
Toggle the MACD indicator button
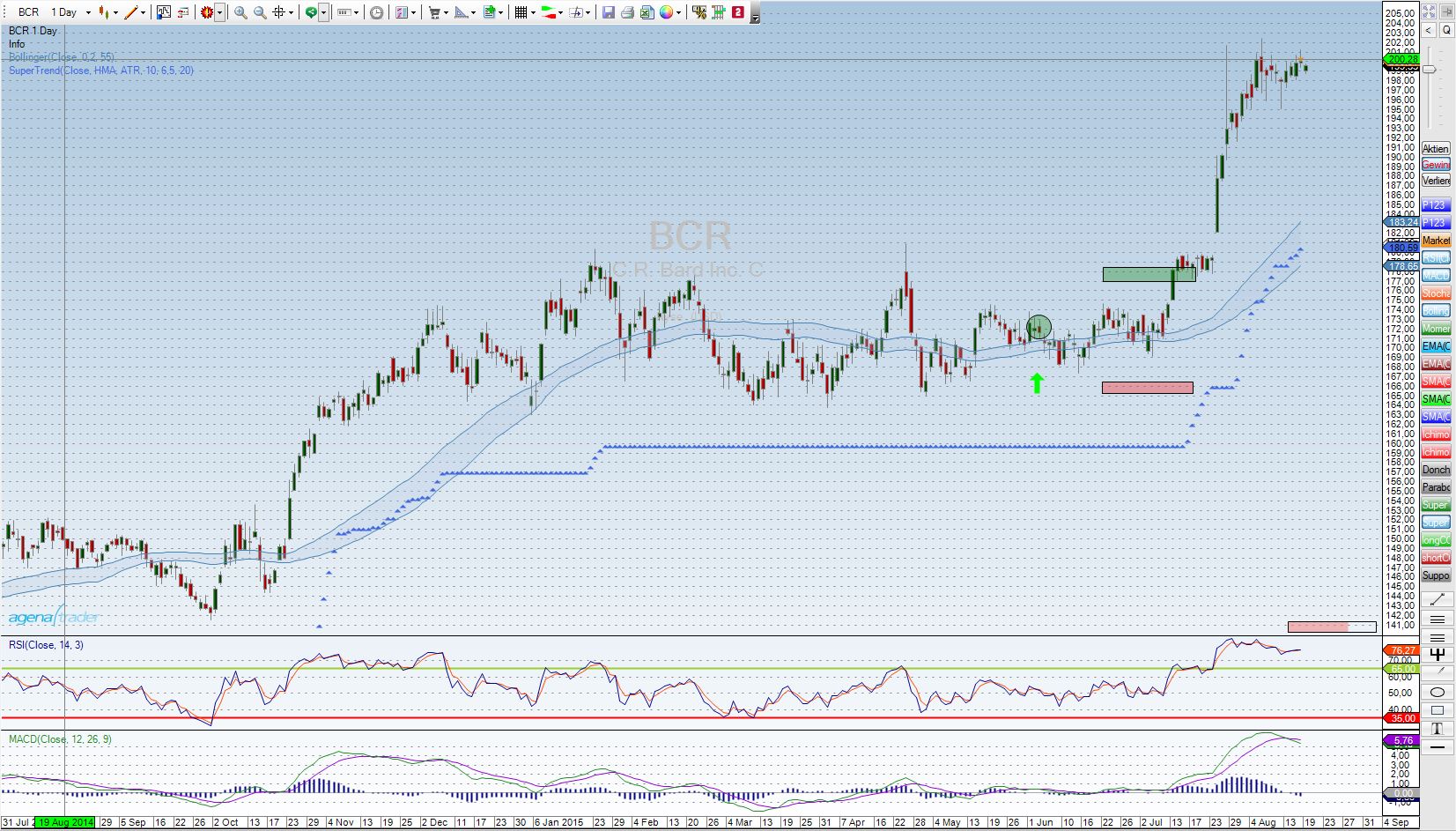pyautogui.click(x=1436, y=276)
